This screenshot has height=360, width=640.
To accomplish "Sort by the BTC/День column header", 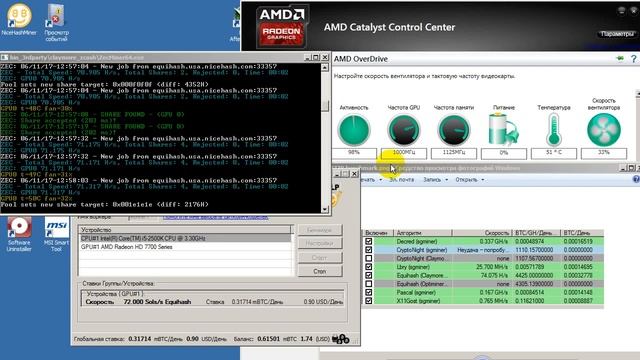I will [582, 233].
